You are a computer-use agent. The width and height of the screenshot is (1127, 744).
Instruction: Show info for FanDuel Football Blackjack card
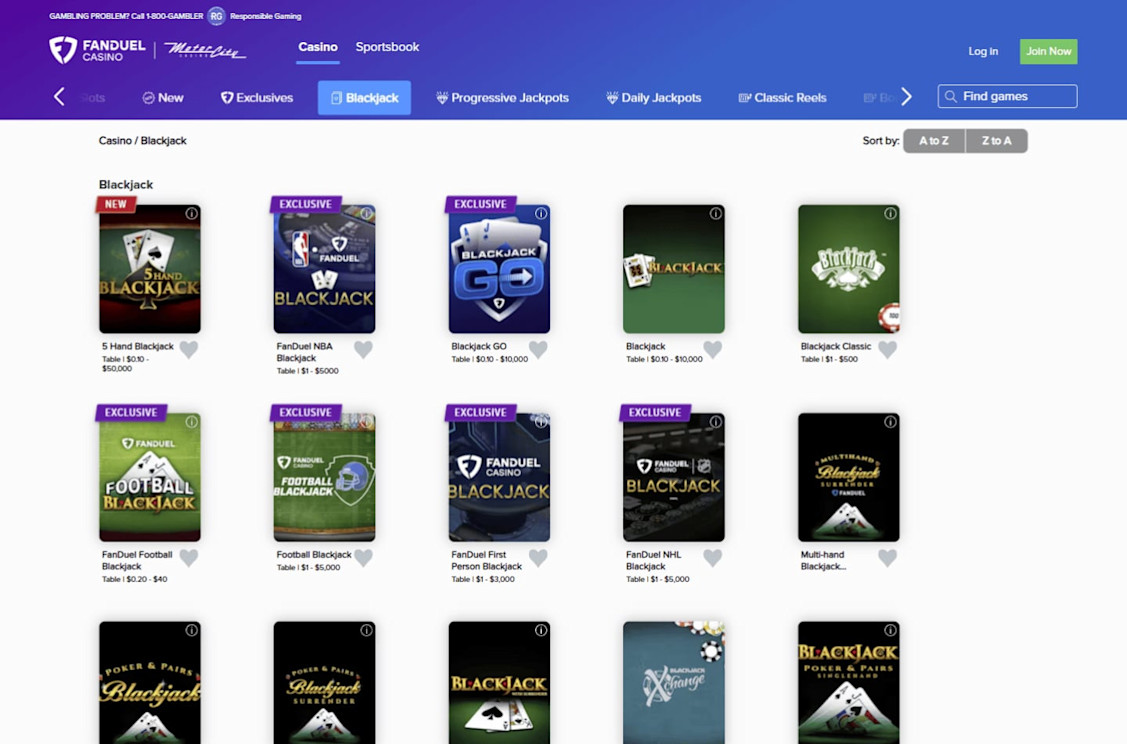pyautogui.click(x=191, y=422)
